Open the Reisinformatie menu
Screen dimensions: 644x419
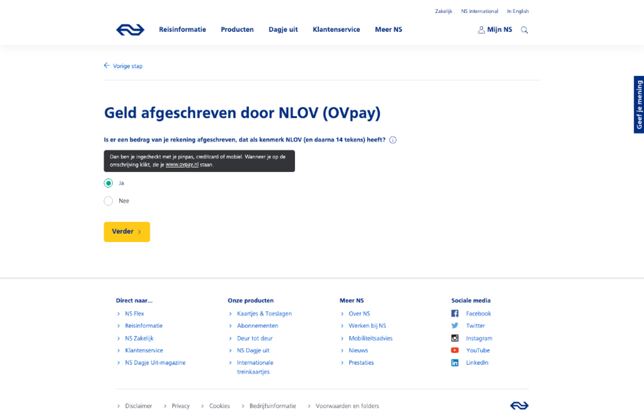[x=182, y=30]
